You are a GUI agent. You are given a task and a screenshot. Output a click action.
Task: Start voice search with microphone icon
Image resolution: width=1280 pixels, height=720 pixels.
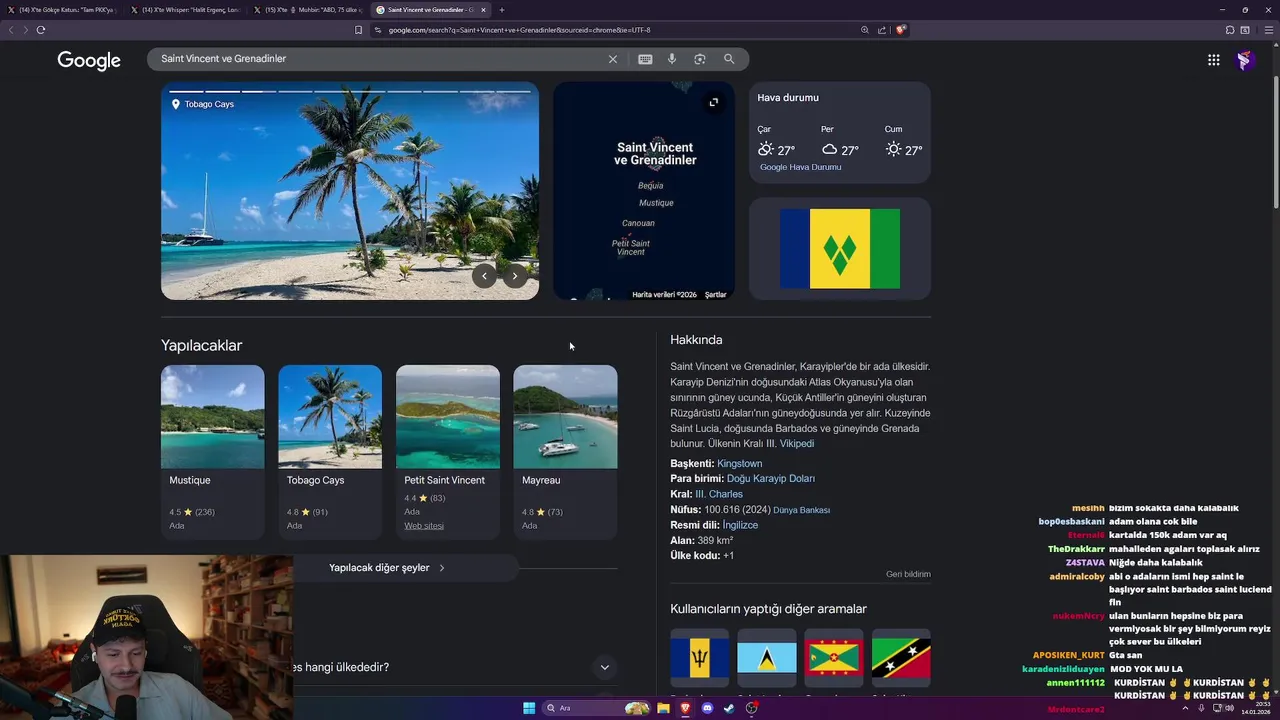tap(672, 59)
